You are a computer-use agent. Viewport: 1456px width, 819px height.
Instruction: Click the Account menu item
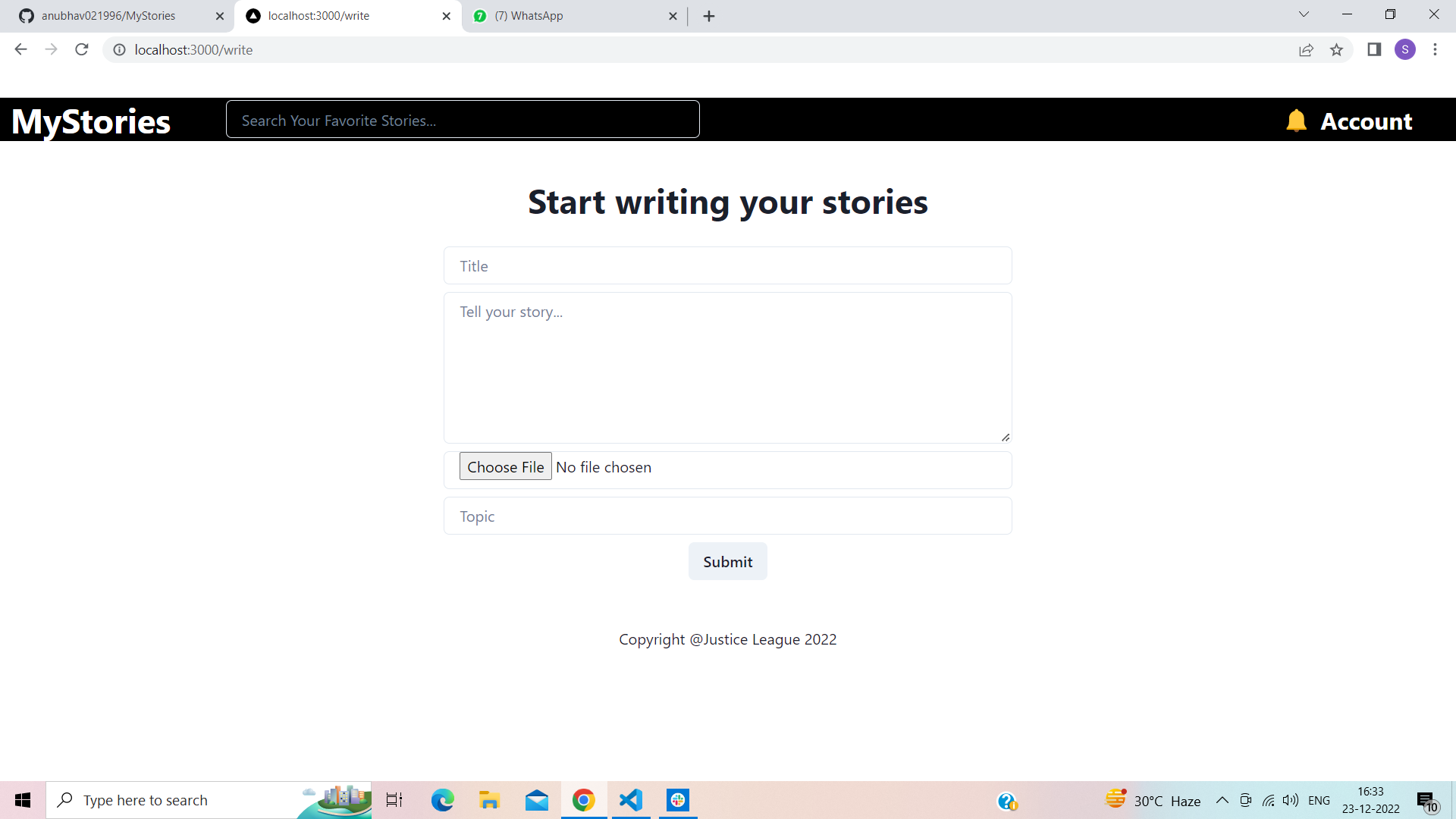1366,121
